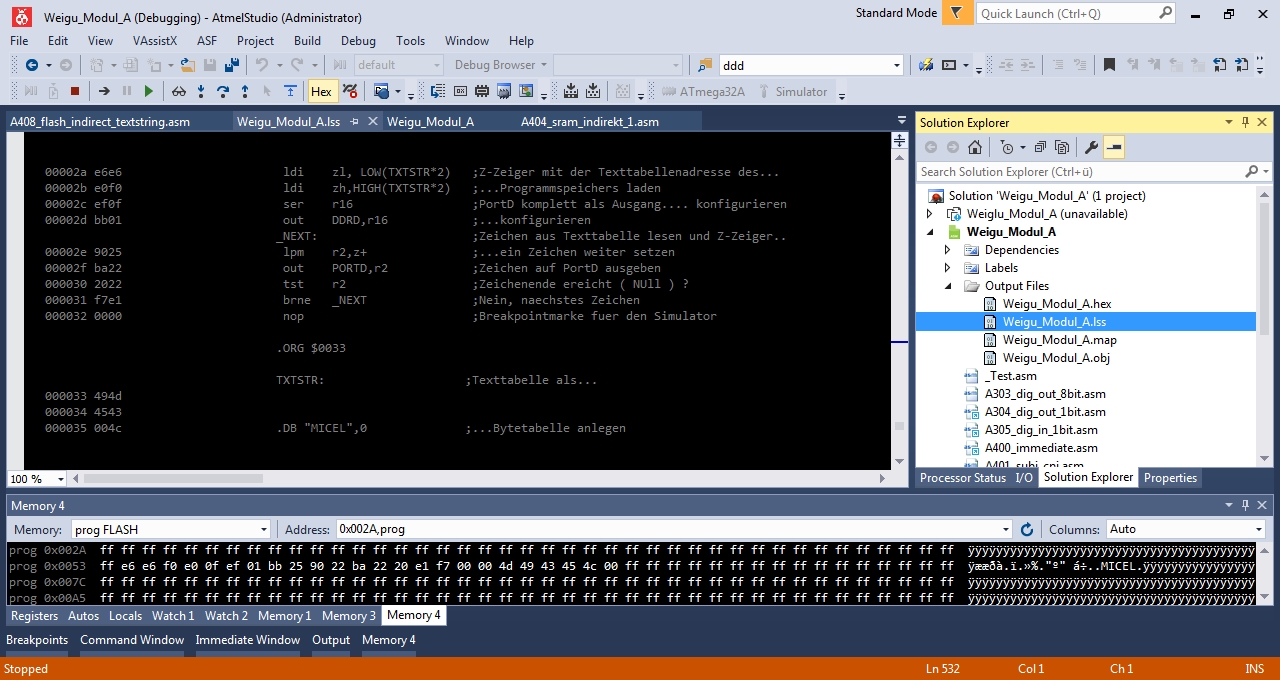This screenshot has width=1280, height=680.
Task: Click the Simulator tool button
Action: coord(791,91)
